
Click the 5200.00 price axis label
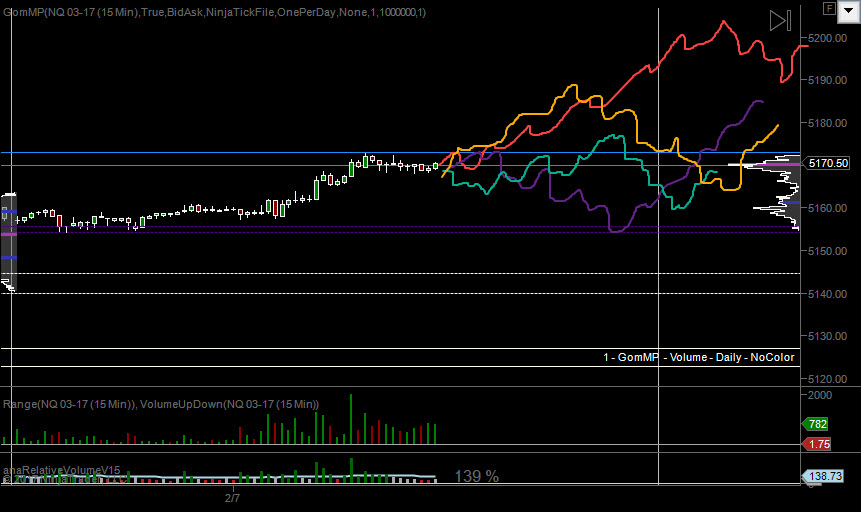pyautogui.click(x=828, y=38)
